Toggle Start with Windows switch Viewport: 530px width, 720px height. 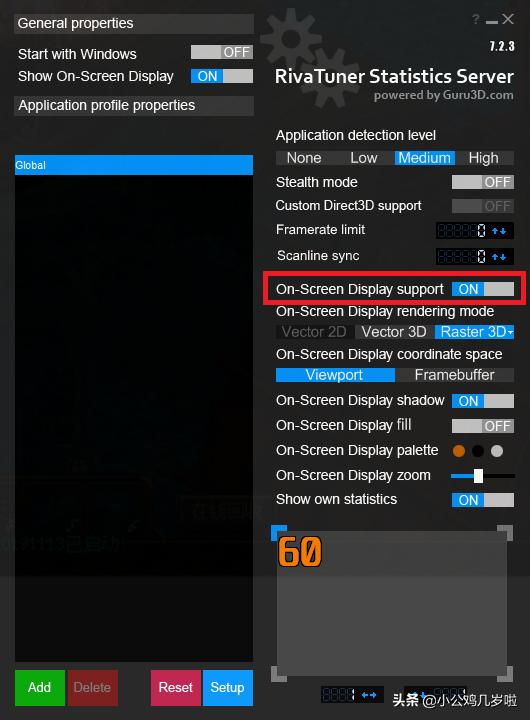click(222, 52)
